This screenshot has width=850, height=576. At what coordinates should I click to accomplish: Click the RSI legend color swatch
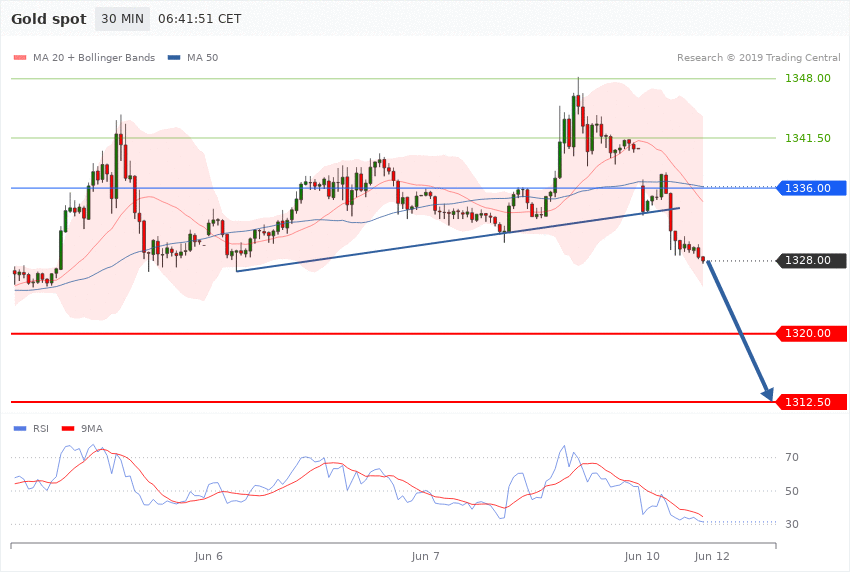20,429
